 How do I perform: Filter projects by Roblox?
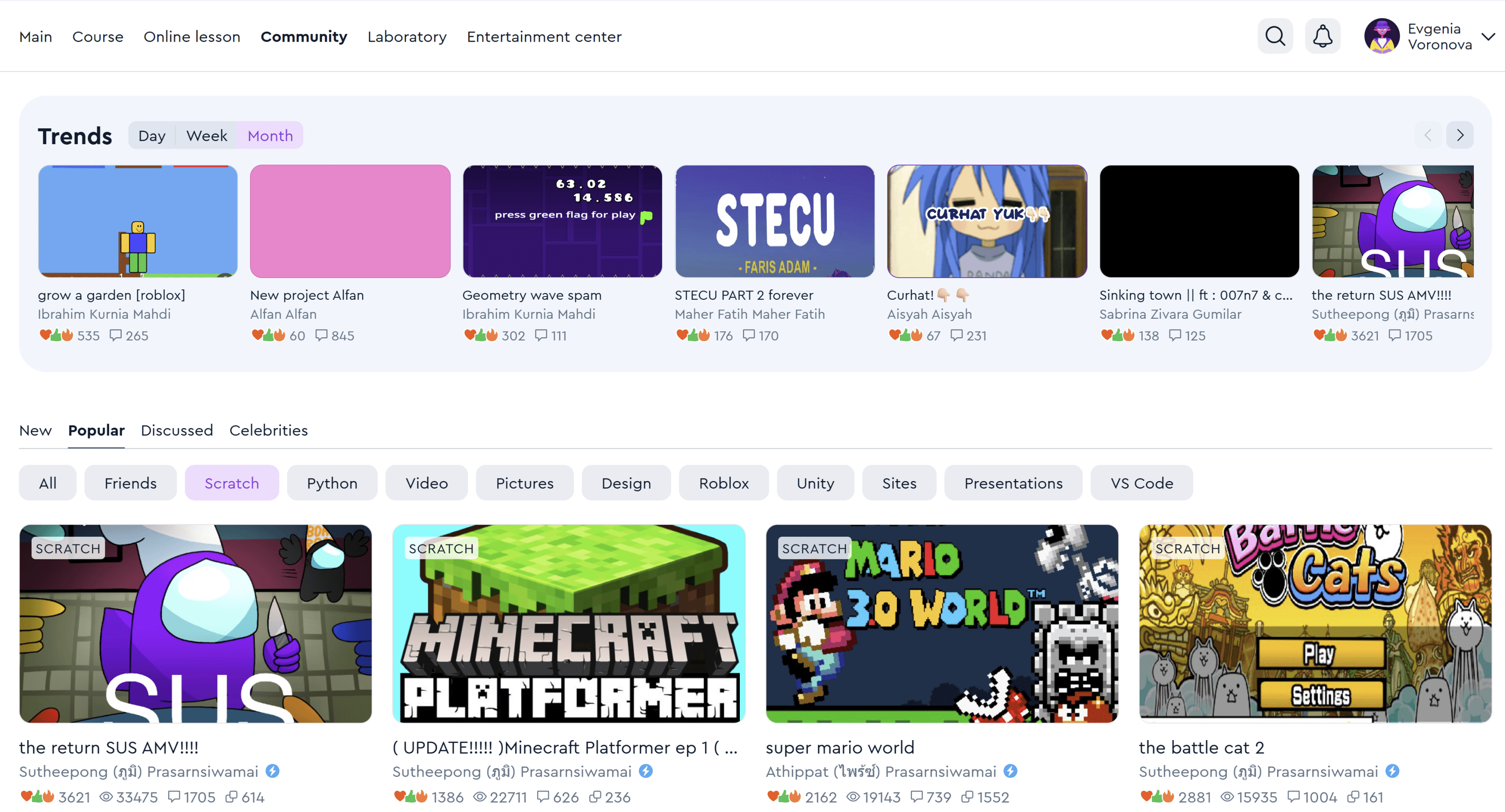(x=723, y=483)
